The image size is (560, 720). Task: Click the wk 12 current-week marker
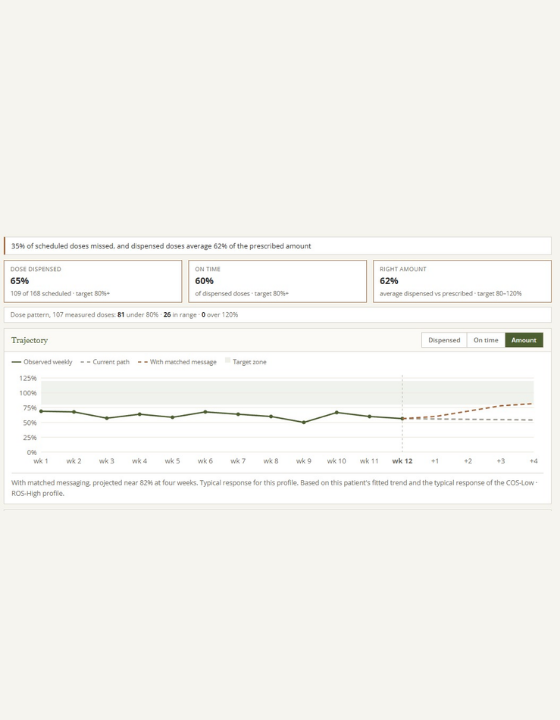[402, 418]
